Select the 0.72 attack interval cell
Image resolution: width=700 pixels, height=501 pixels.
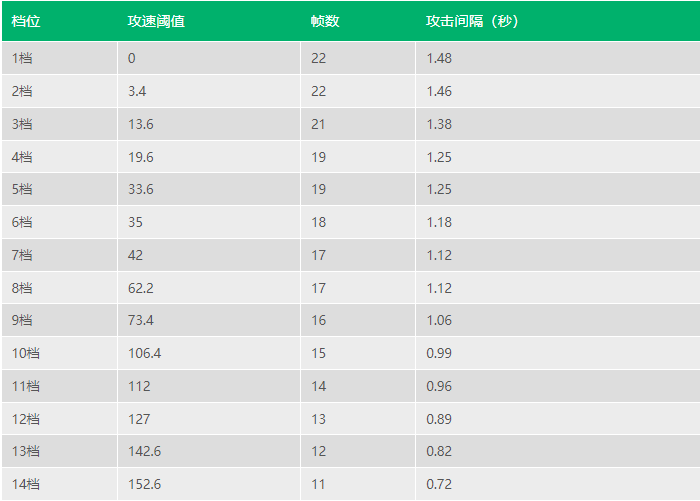click(x=558, y=484)
